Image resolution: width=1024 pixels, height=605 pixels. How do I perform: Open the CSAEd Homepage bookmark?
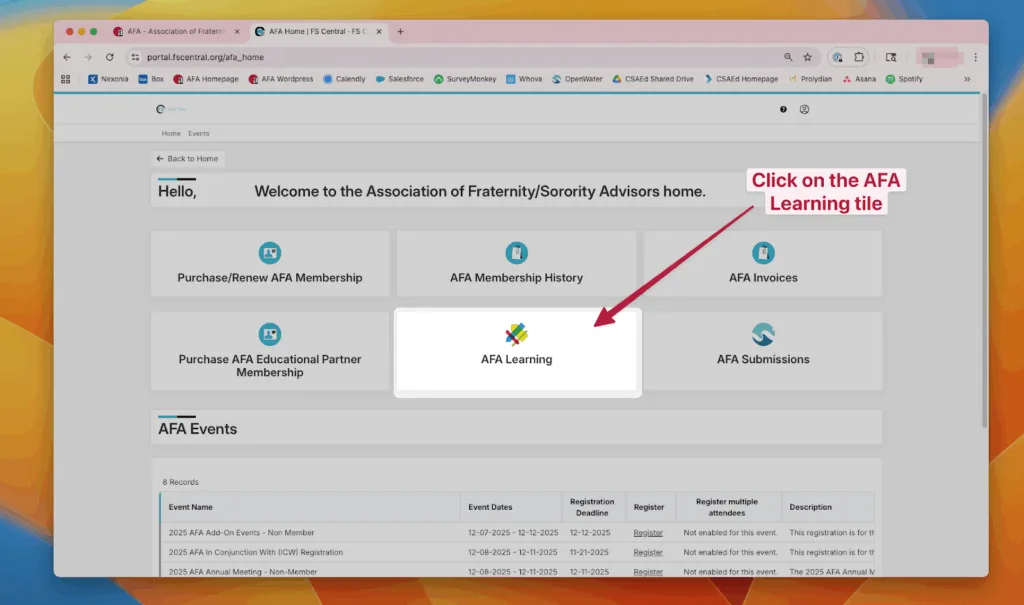pos(741,79)
